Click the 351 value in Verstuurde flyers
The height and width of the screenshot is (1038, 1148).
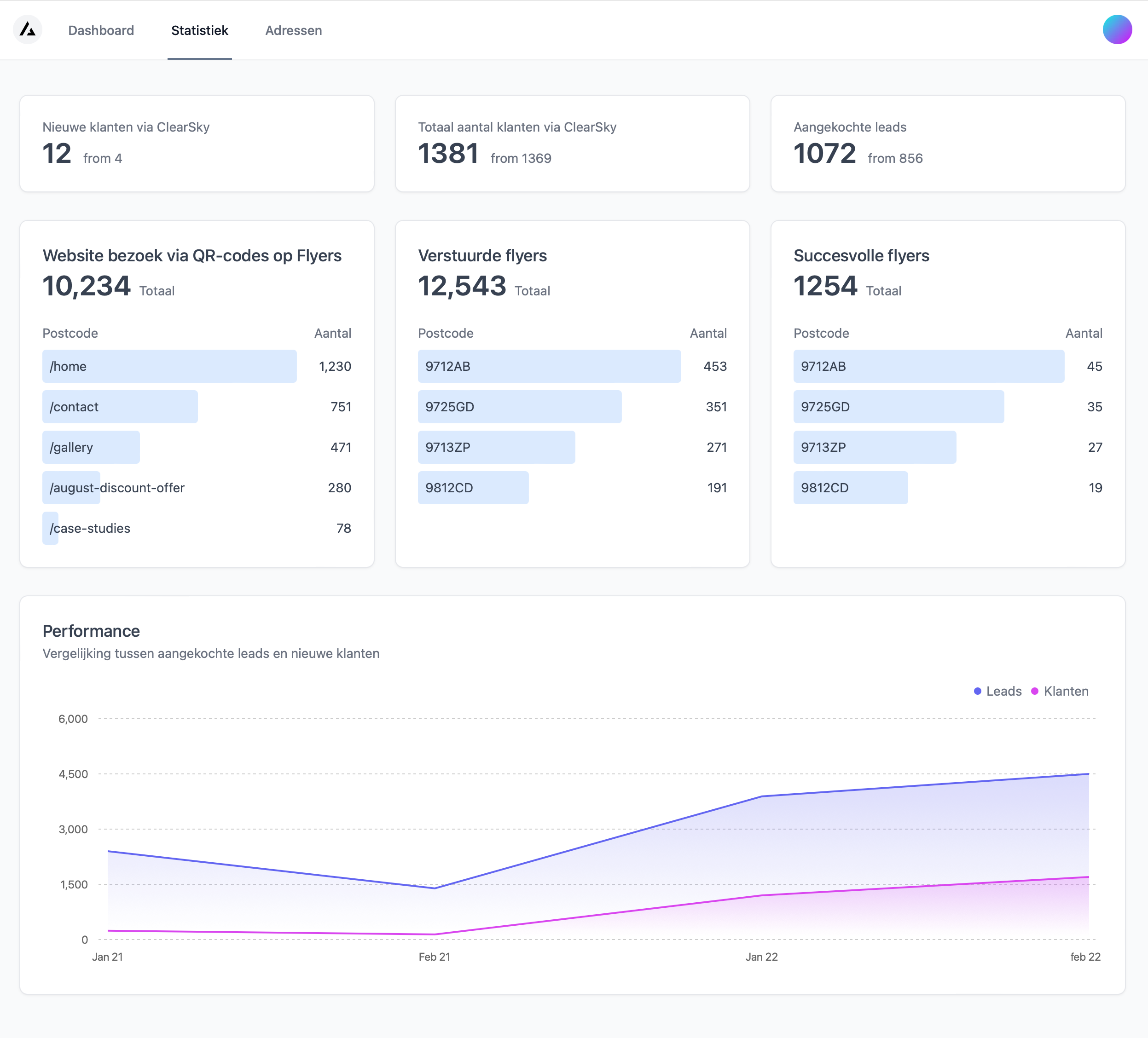(716, 406)
